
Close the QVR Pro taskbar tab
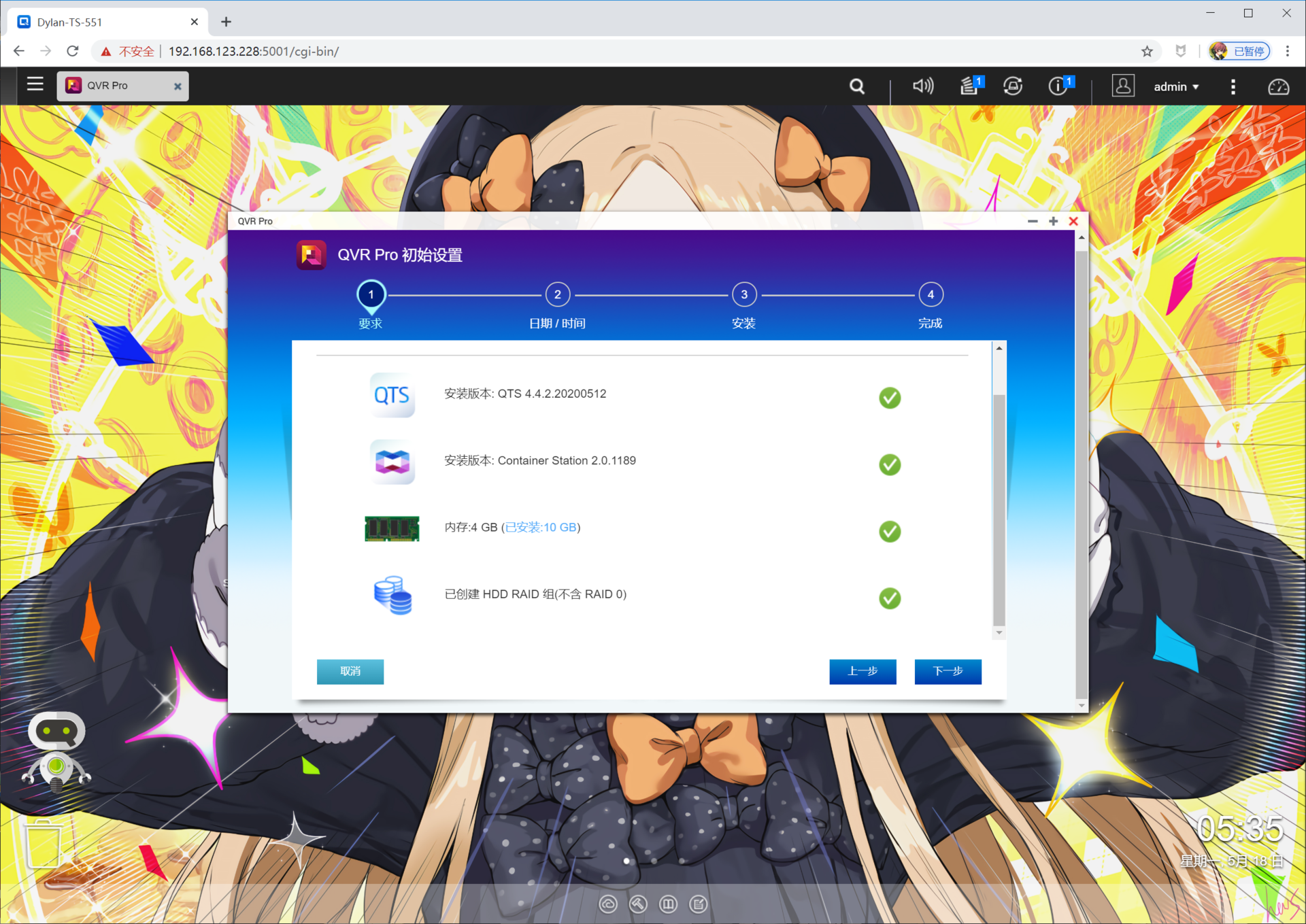tap(178, 86)
